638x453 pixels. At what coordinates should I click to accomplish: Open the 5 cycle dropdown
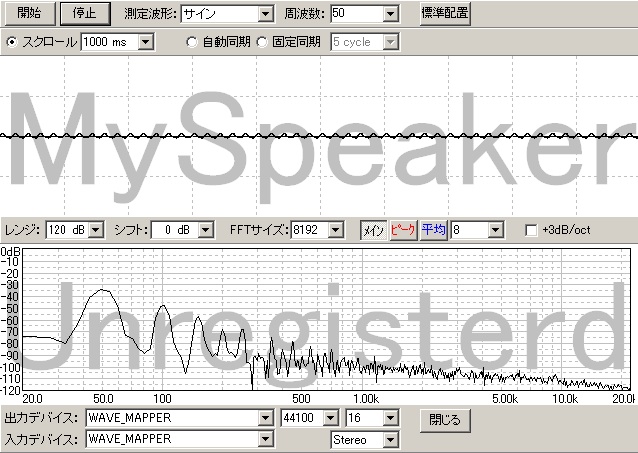[x=365, y=42]
